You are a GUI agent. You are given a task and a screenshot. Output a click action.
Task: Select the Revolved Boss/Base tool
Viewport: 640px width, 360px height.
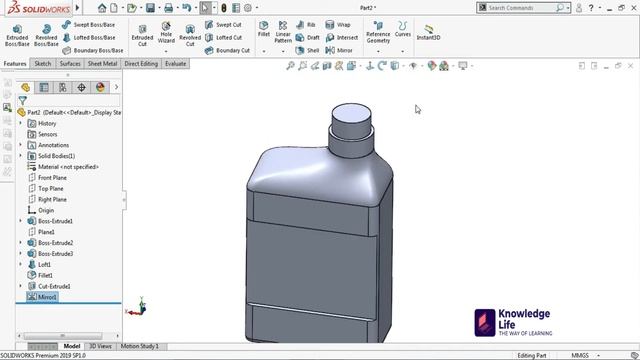coord(46,36)
